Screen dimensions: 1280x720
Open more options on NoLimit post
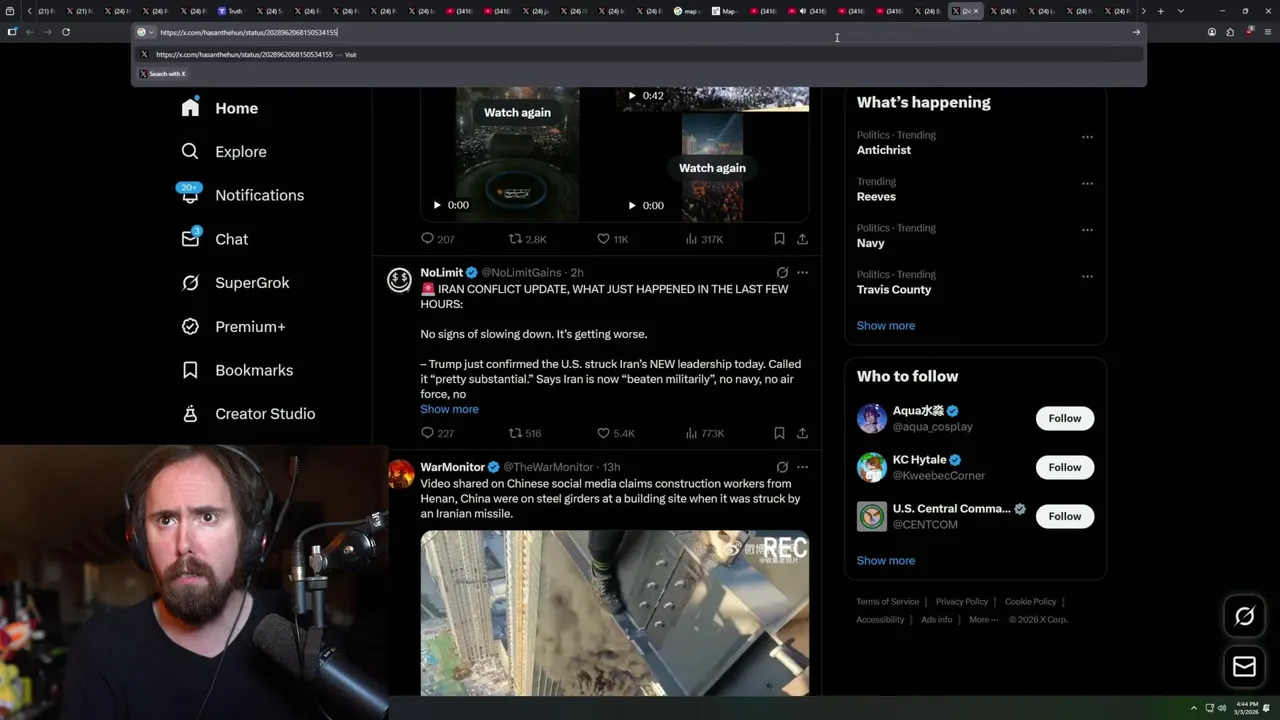[x=802, y=272]
